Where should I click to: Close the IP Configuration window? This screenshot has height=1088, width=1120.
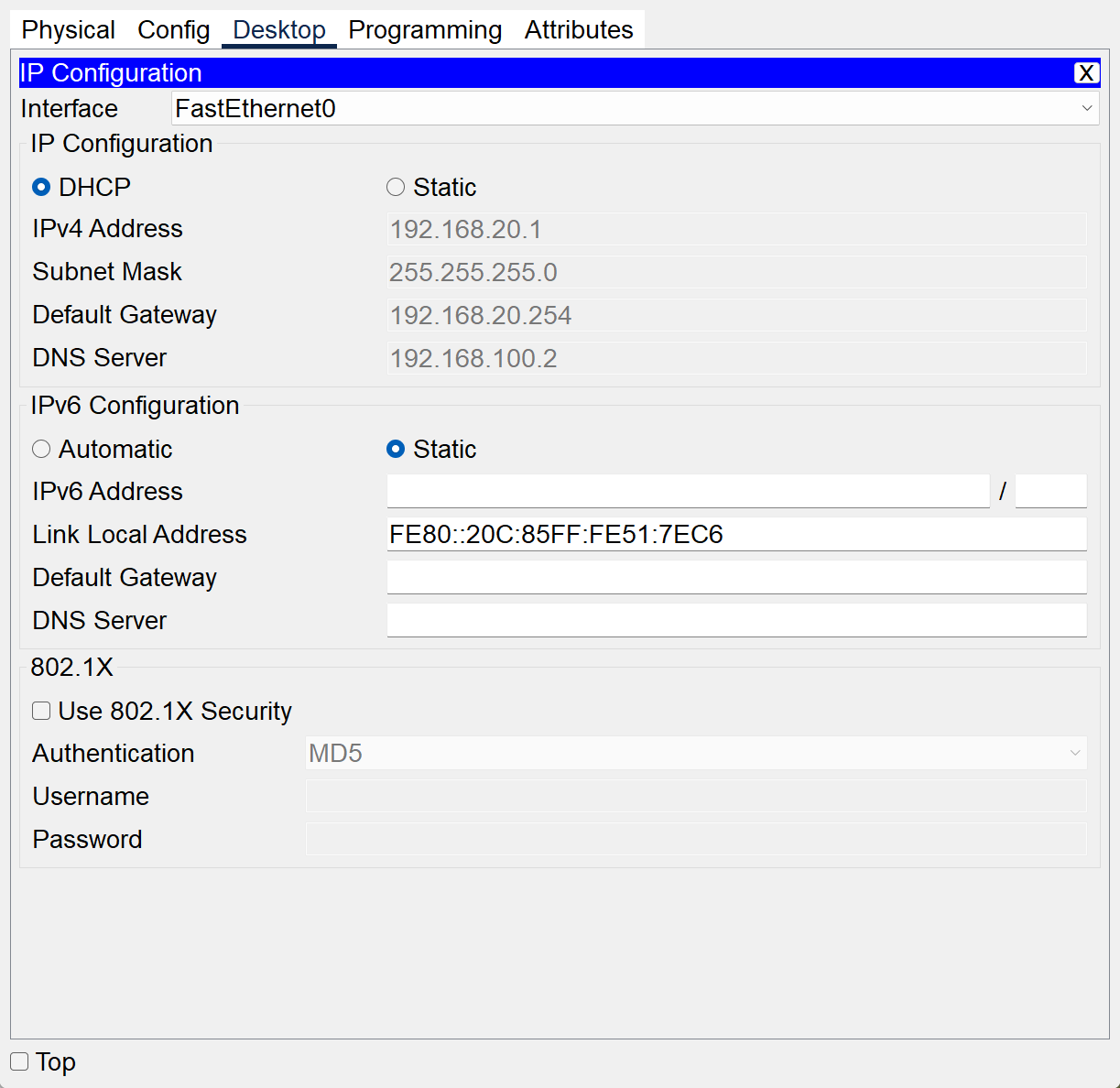pyautogui.click(x=1085, y=72)
